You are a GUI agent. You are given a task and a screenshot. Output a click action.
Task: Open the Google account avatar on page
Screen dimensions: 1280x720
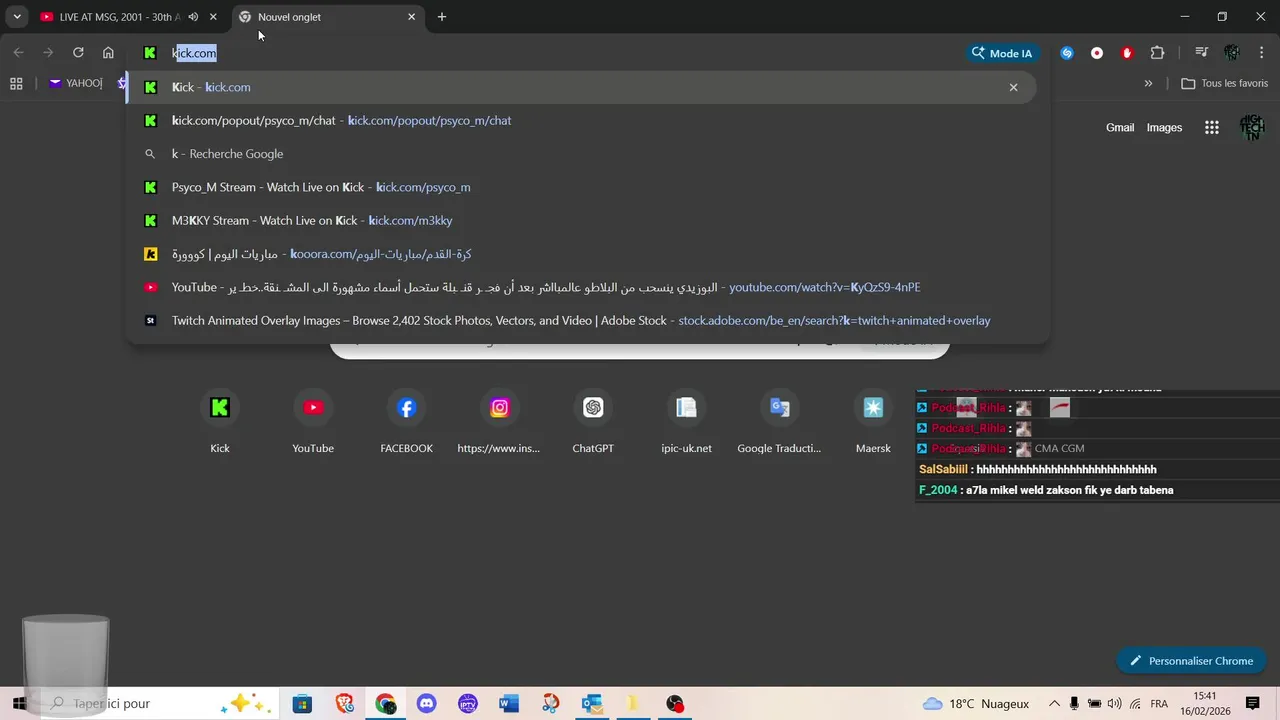click(x=1252, y=128)
